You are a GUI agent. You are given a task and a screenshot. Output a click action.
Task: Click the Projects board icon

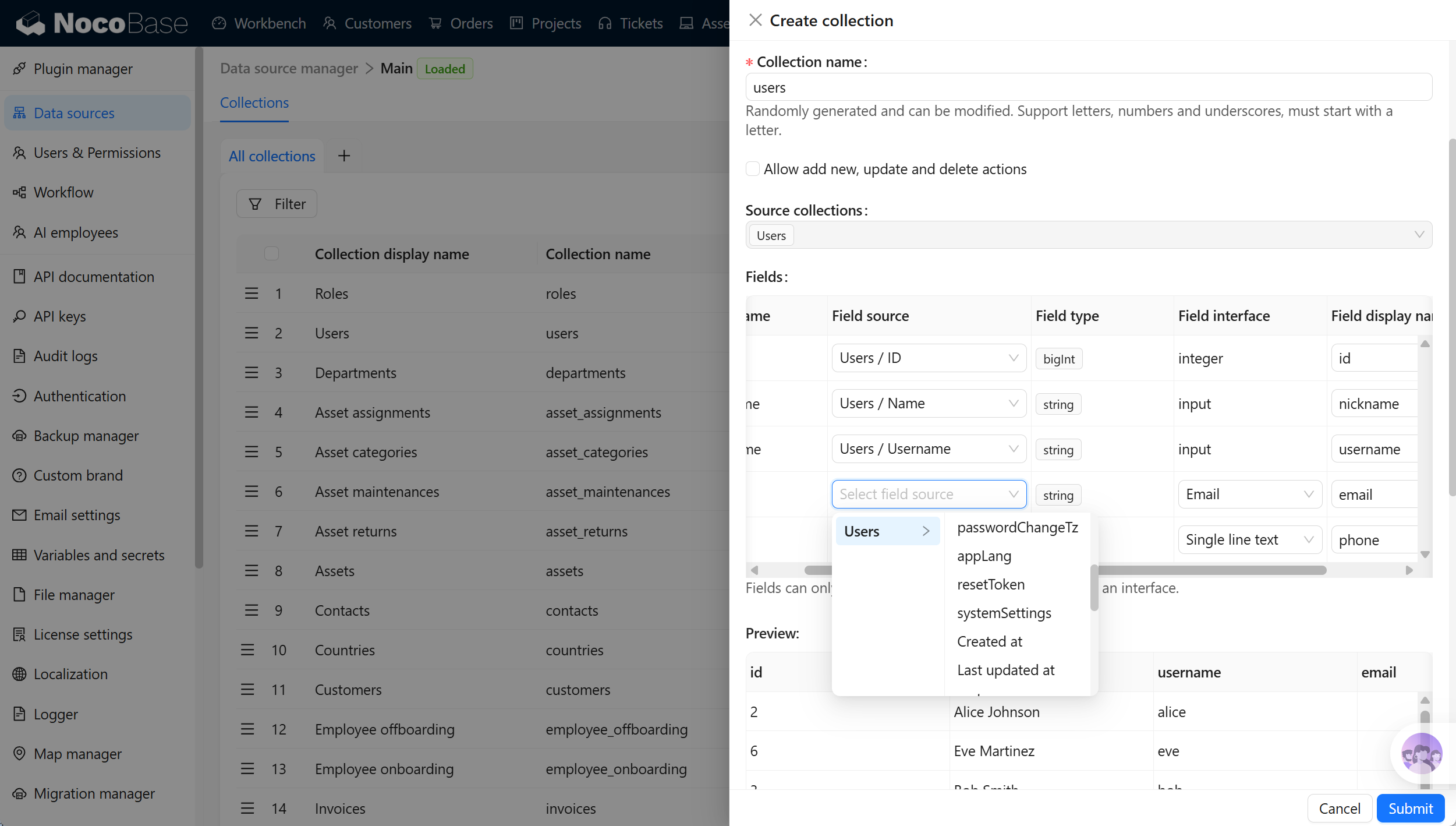click(516, 23)
